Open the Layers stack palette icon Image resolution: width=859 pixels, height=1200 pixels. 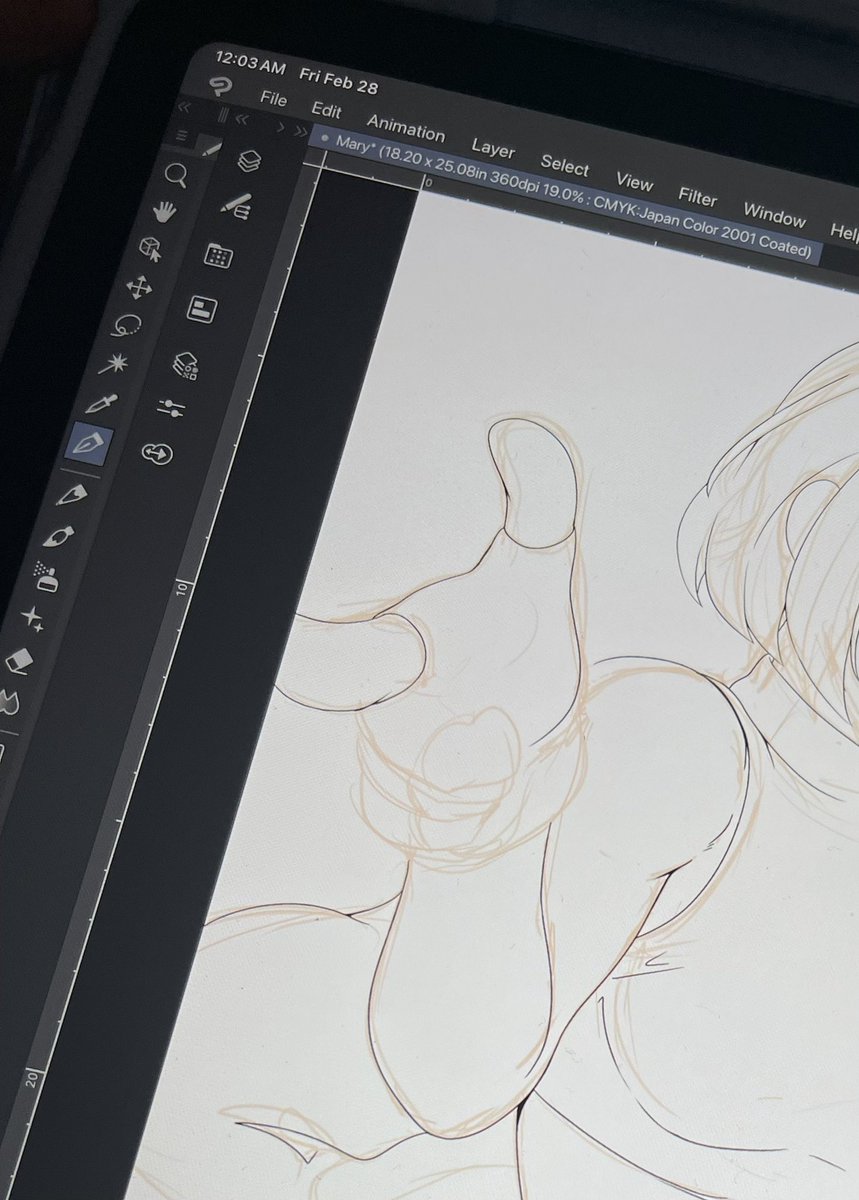click(248, 160)
